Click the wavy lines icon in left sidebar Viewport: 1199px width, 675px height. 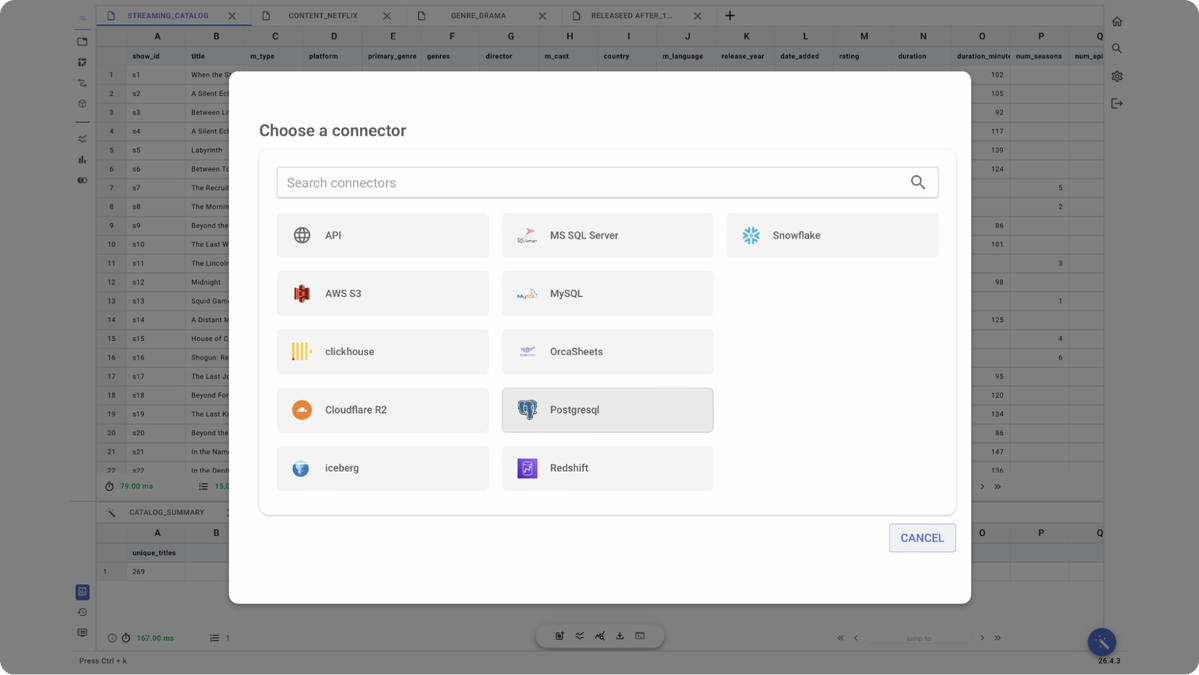click(83, 139)
